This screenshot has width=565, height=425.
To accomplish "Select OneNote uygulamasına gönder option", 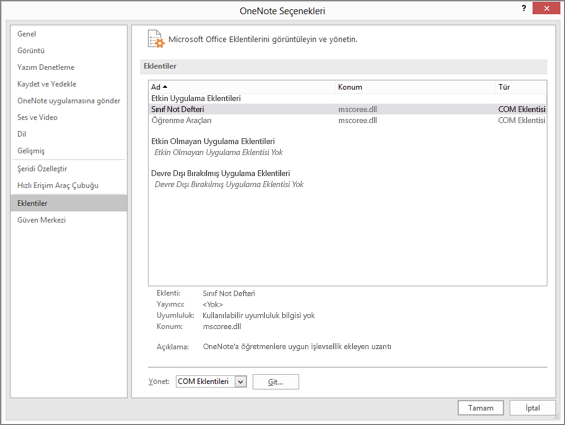I will click(68, 101).
